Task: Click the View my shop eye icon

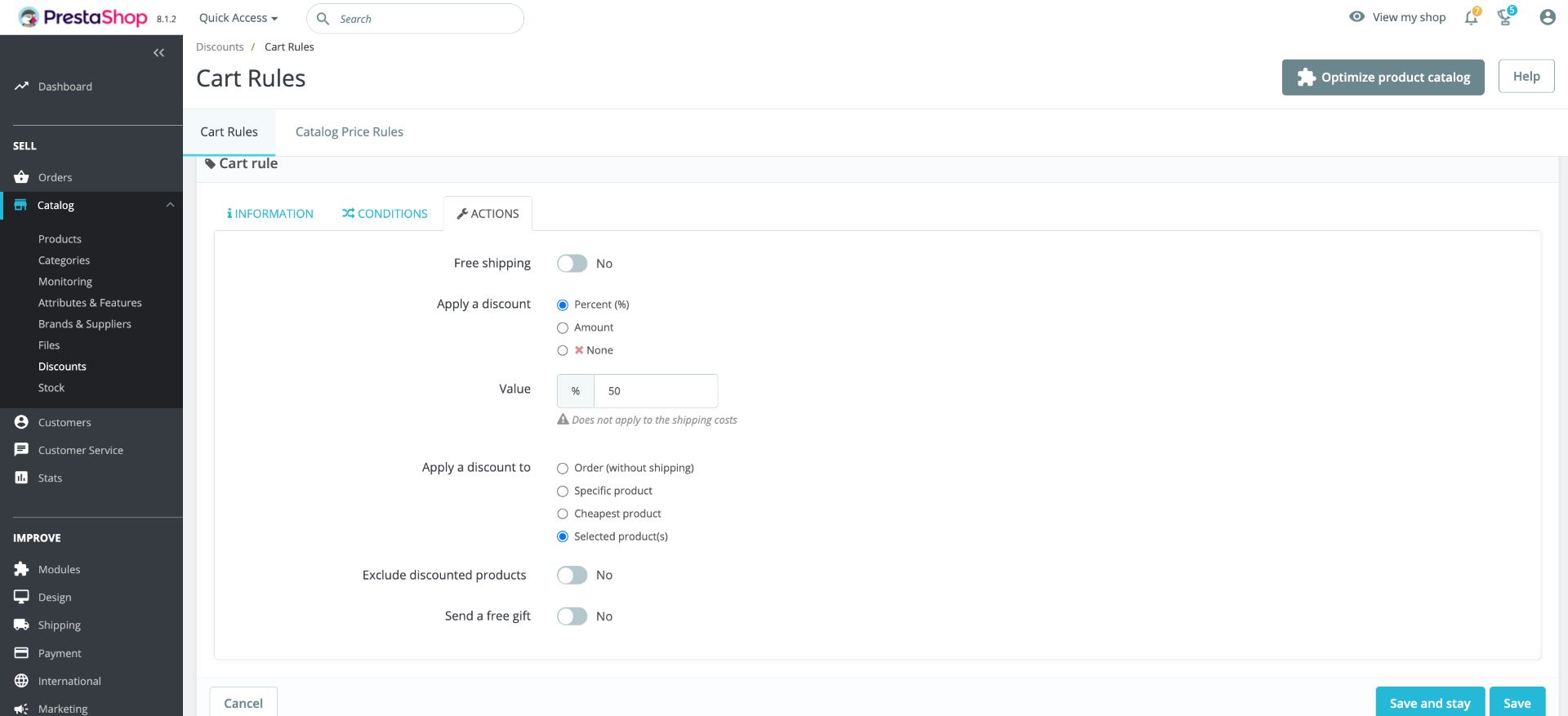Action: click(1356, 16)
